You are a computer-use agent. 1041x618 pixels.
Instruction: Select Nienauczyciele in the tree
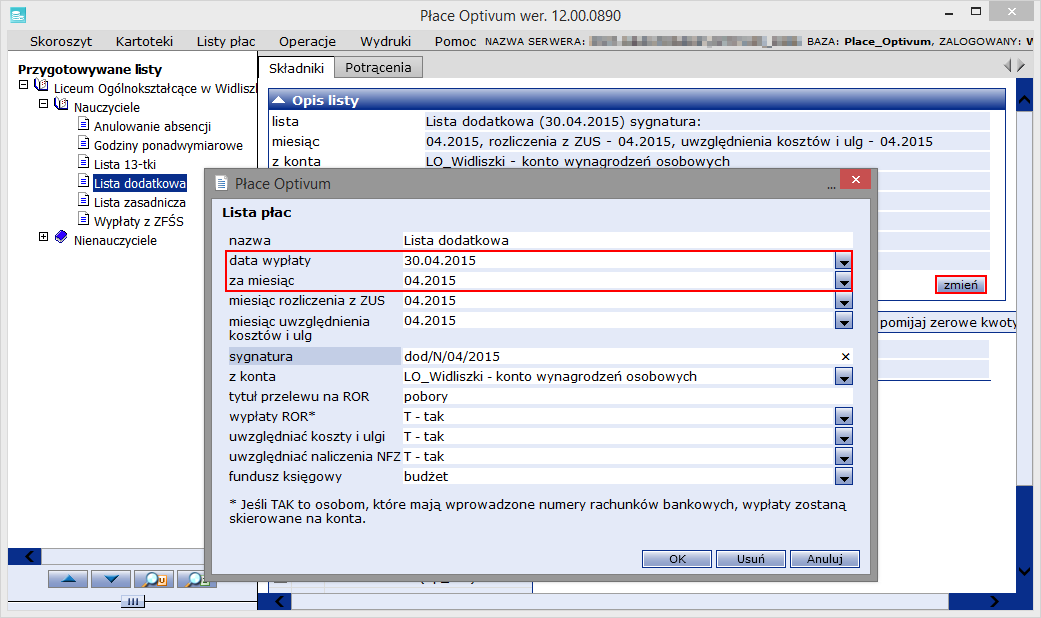[116, 240]
